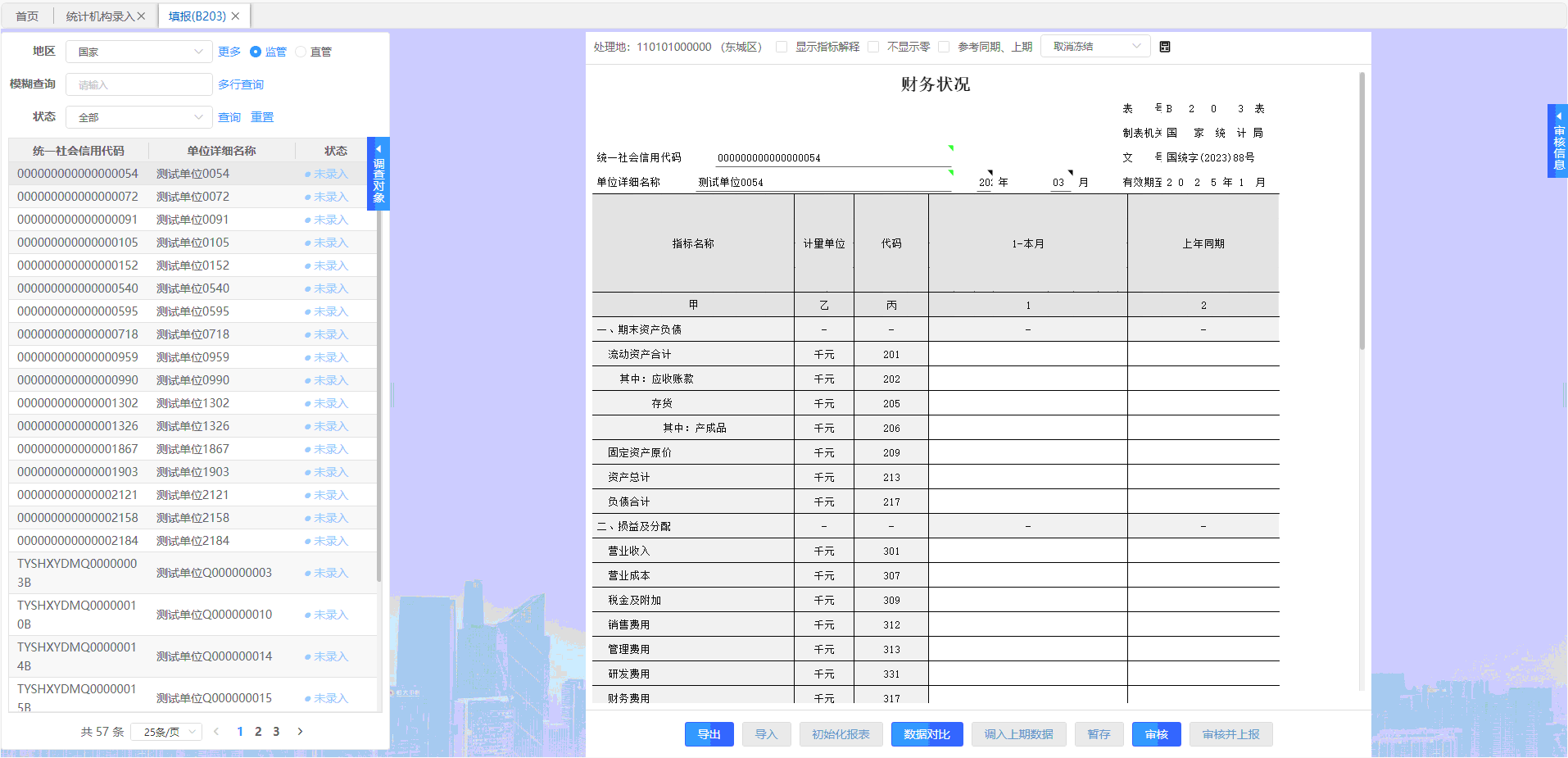Open the 状态 全部 dropdown
Image resolution: width=1568 pixels, height=758 pixels.
[x=139, y=117]
